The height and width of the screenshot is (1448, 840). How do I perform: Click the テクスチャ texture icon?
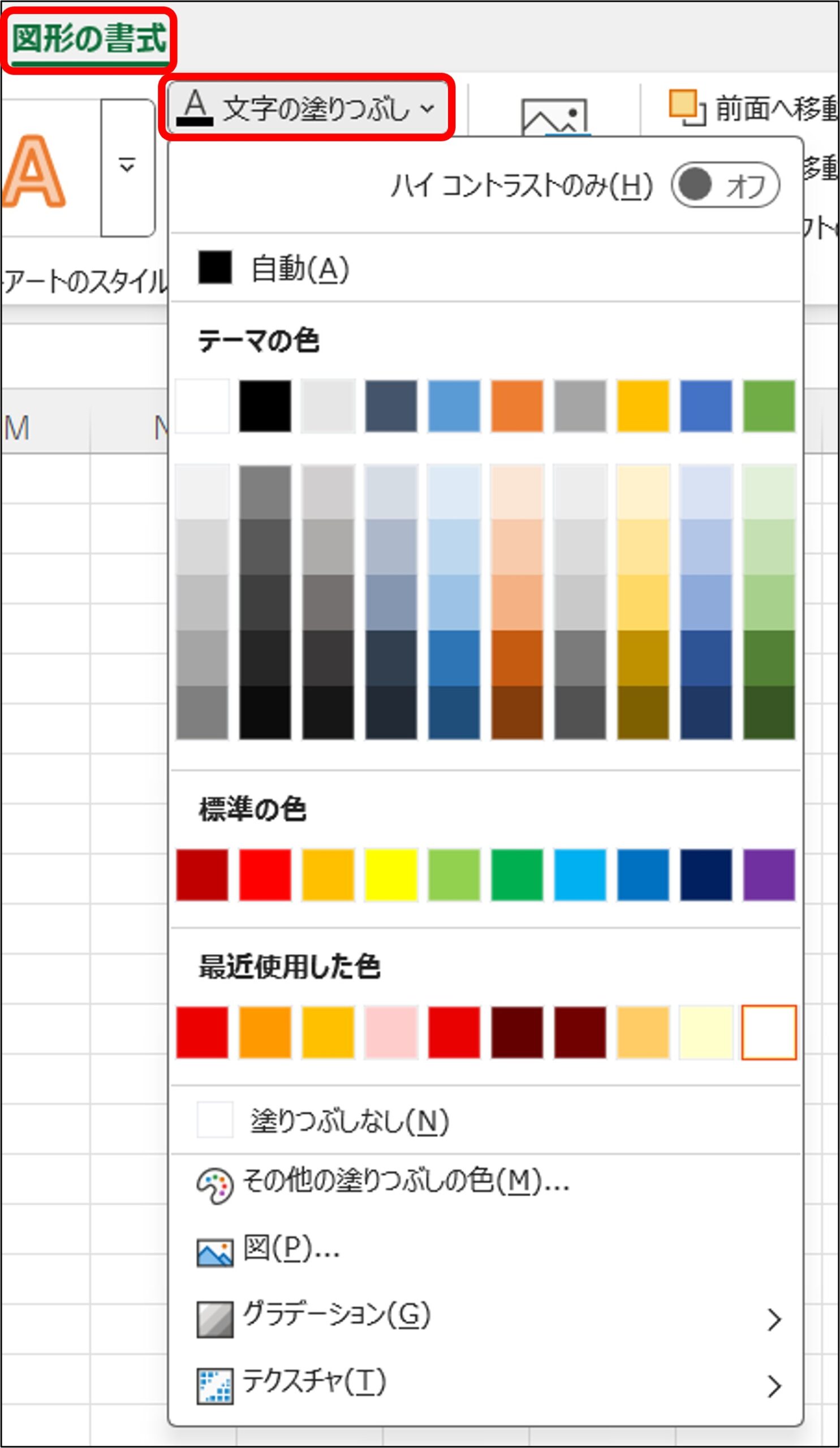pos(215,1385)
